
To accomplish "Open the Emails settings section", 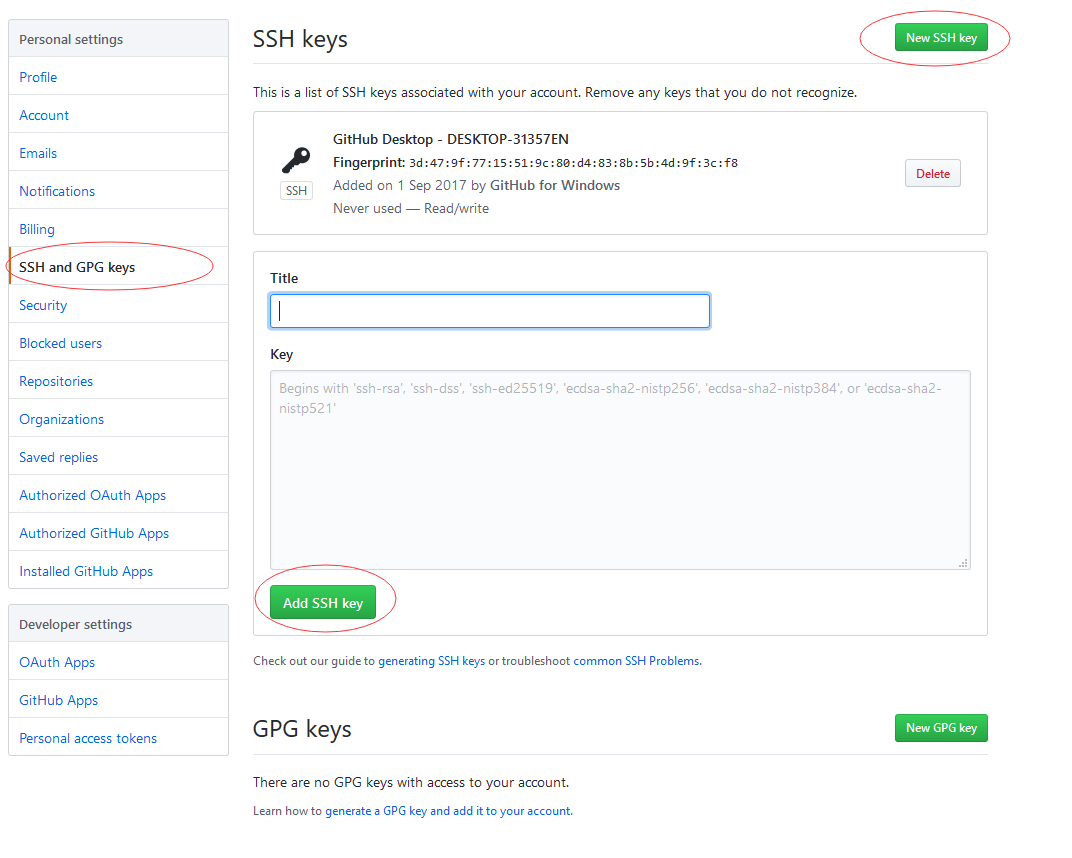I will [38, 153].
